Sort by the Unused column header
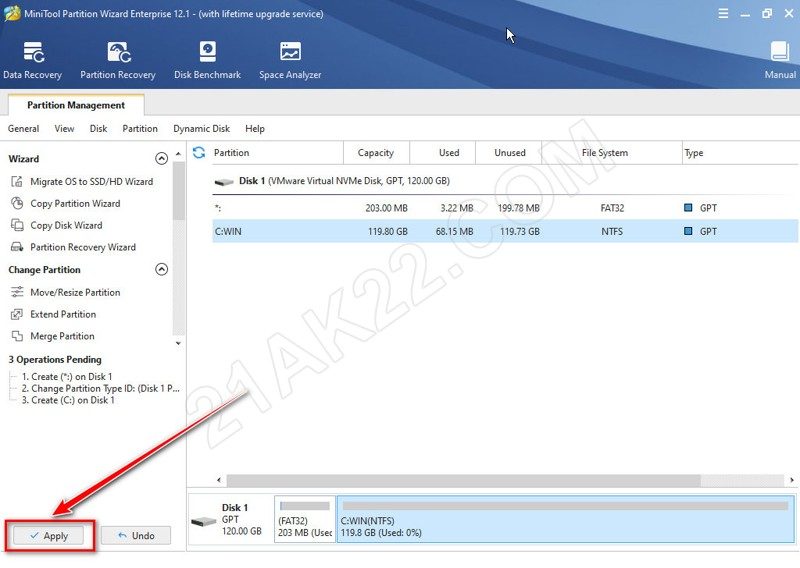Screen dimensions: 800x568 [510, 153]
